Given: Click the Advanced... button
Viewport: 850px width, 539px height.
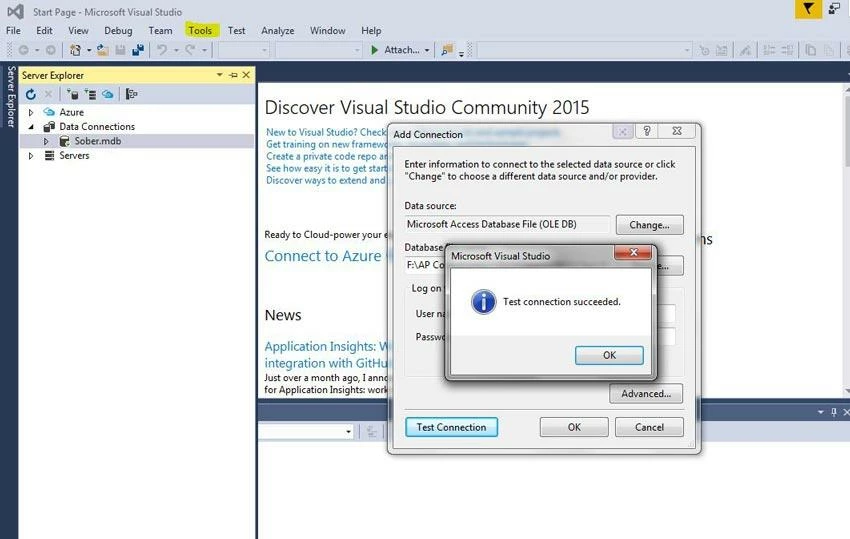Looking at the screenshot, I should 646,394.
